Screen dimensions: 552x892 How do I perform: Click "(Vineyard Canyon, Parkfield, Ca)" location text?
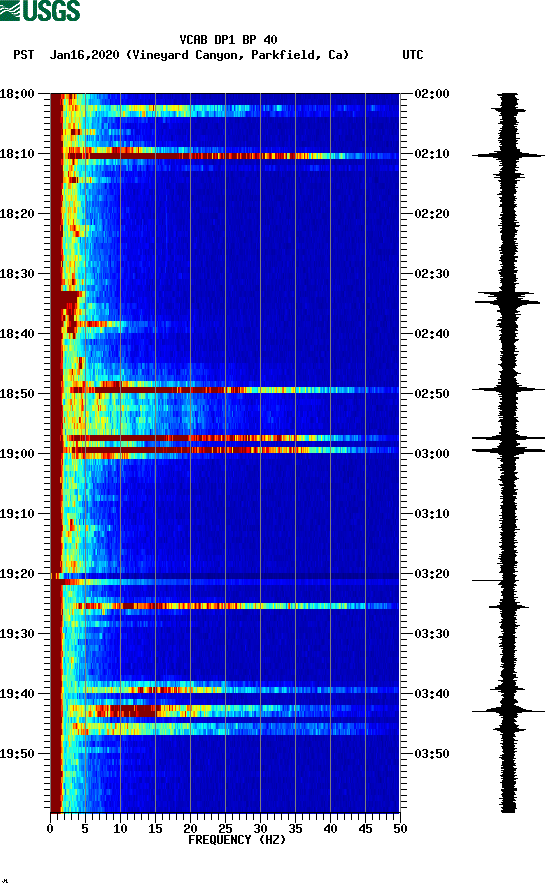point(237,55)
